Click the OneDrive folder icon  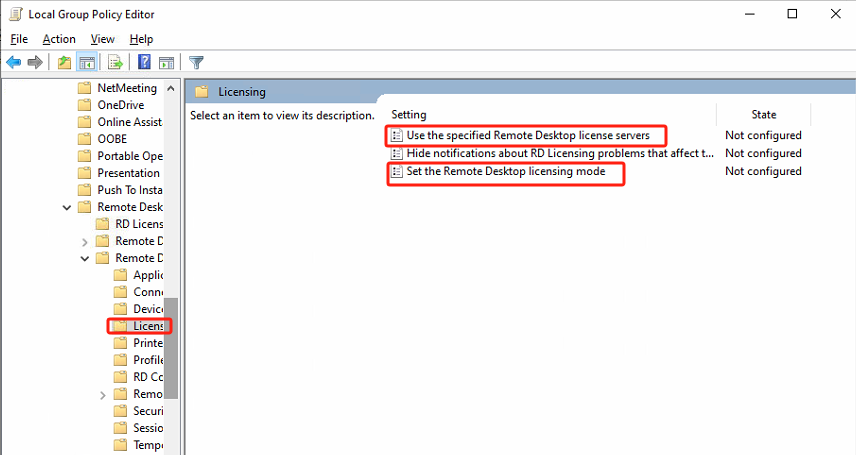coord(85,105)
